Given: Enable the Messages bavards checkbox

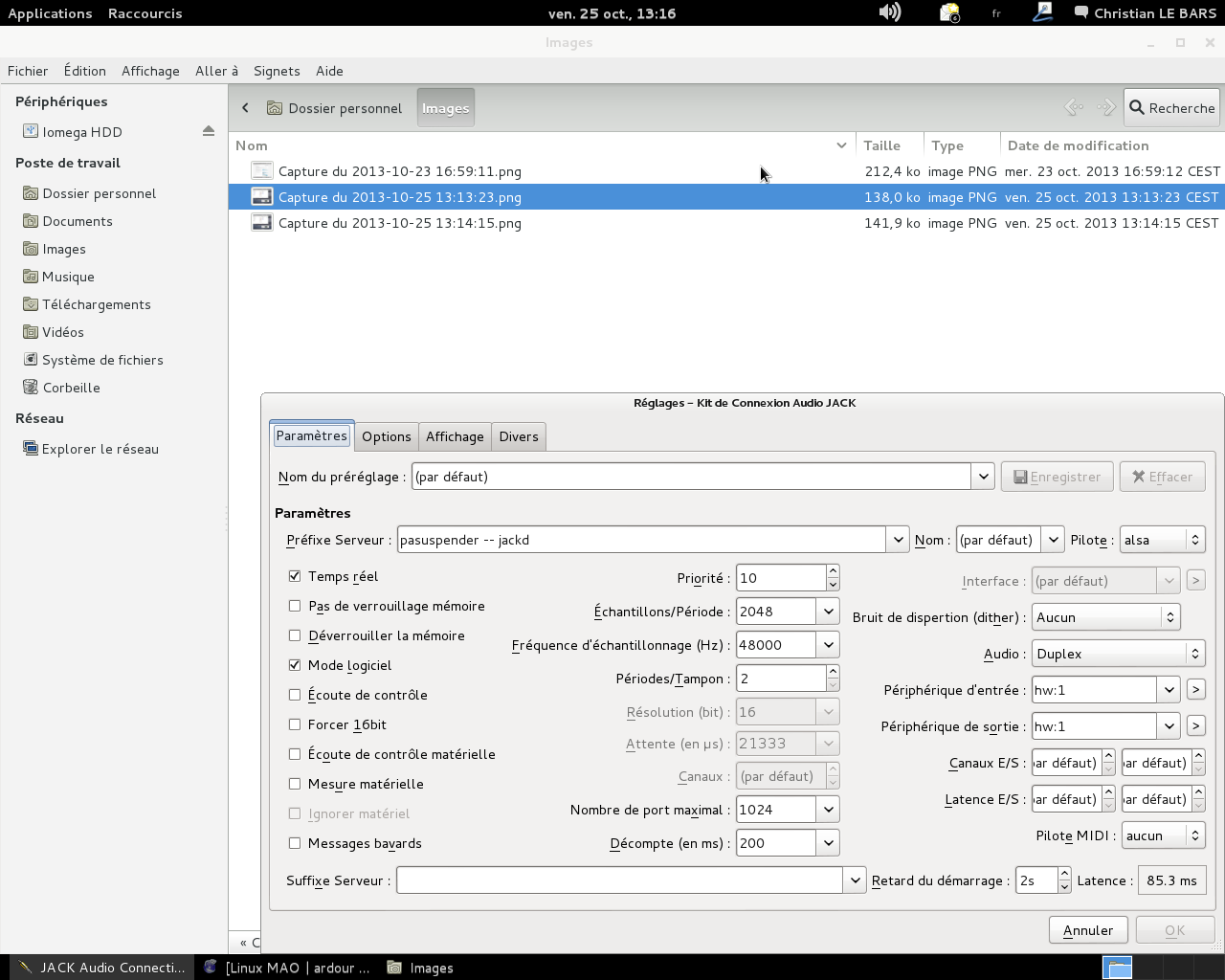Looking at the screenshot, I should [x=295, y=843].
